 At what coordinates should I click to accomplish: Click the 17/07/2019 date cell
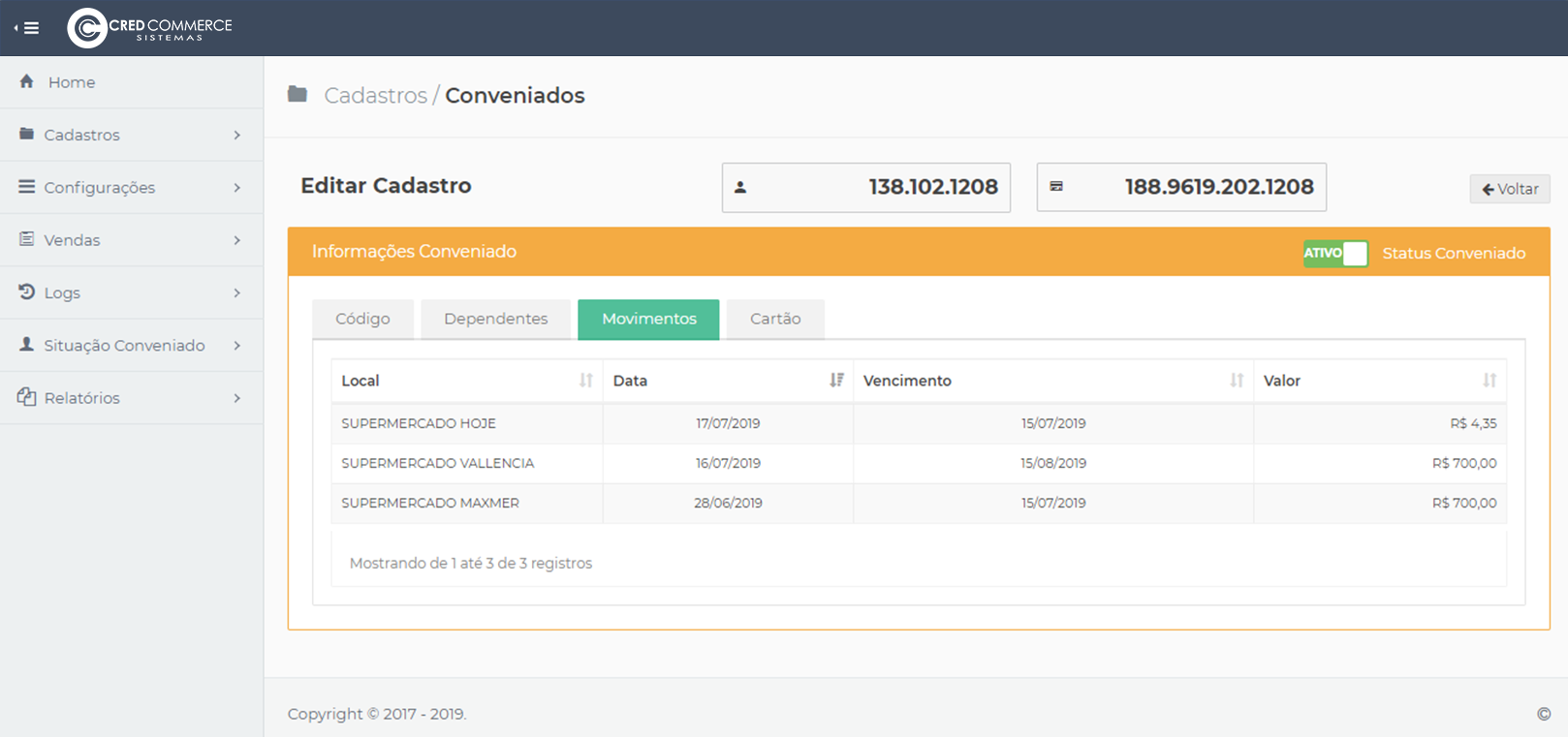click(728, 423)
